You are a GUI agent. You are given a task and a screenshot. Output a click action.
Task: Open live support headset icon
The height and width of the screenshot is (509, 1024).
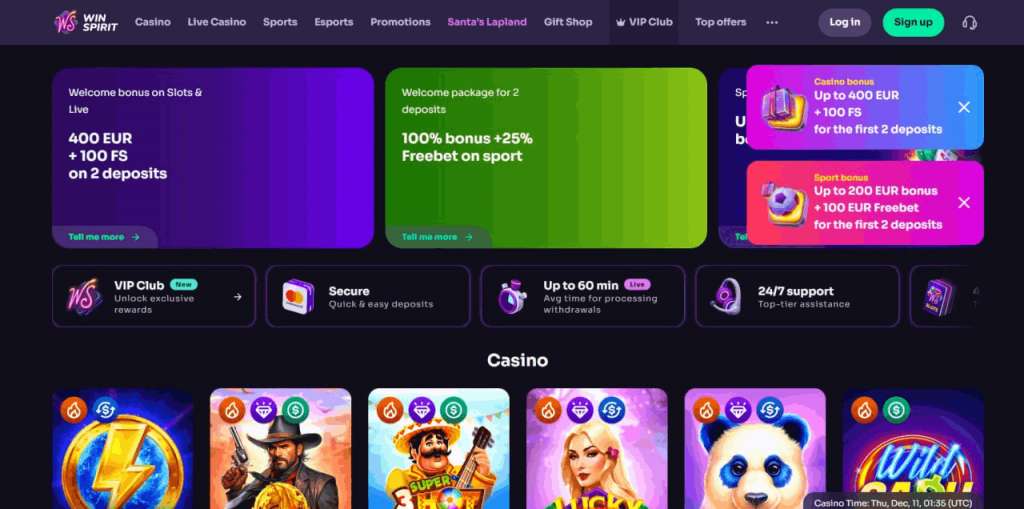tap(969, 22)
